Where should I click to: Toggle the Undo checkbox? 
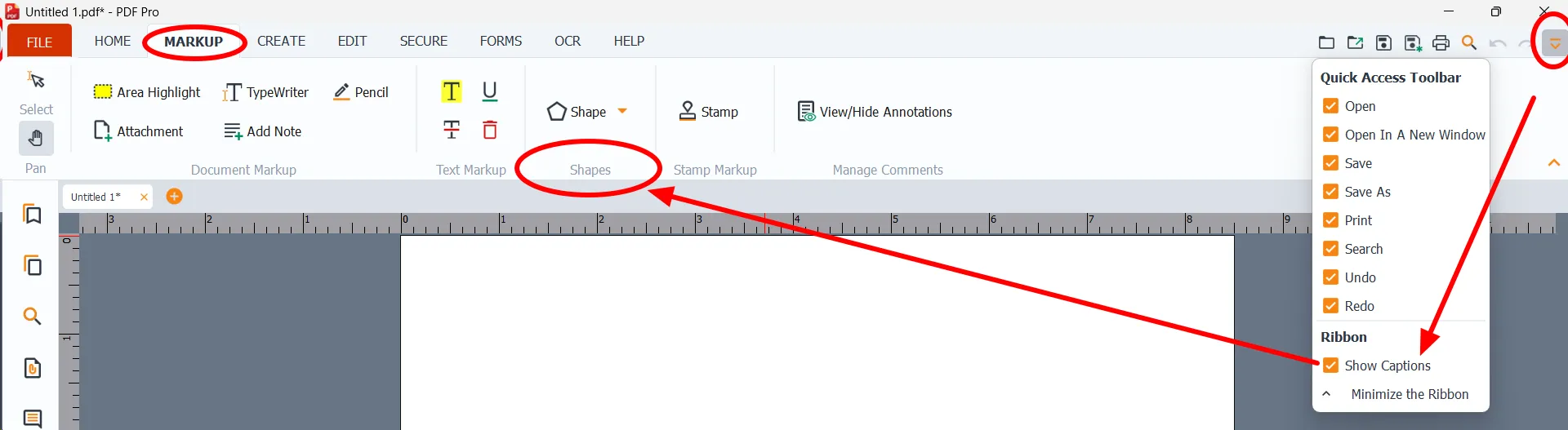(1330, 277)
